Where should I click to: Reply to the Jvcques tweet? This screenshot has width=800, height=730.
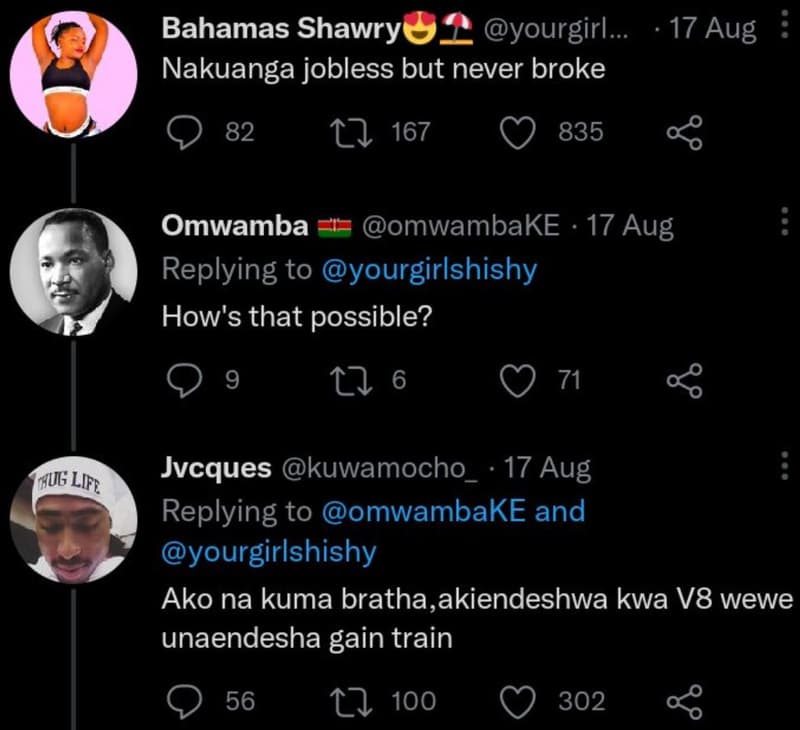(x=180, y=702)
